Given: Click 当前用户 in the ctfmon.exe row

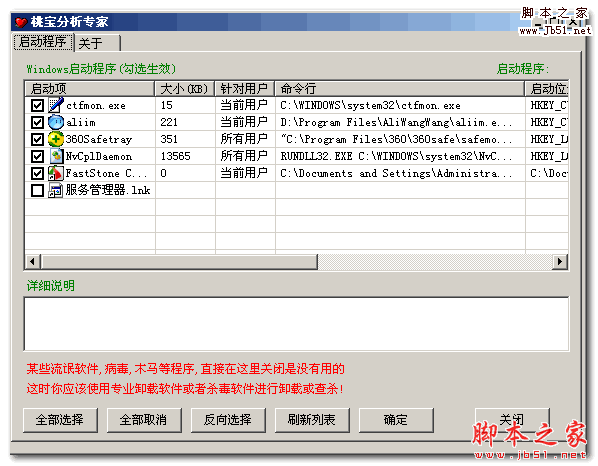Looking at the screenshot, I should point(244,105).
